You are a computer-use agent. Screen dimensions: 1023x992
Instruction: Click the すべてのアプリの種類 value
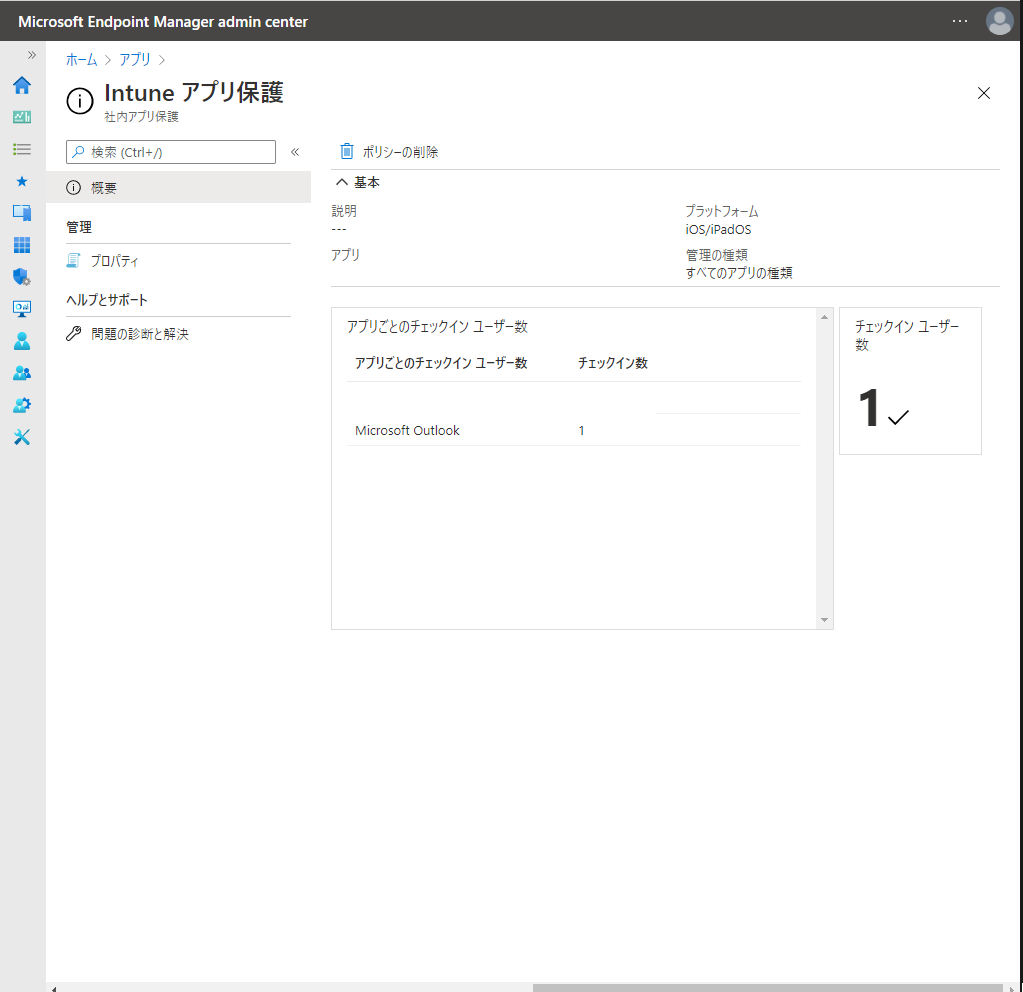coord(739,273)
